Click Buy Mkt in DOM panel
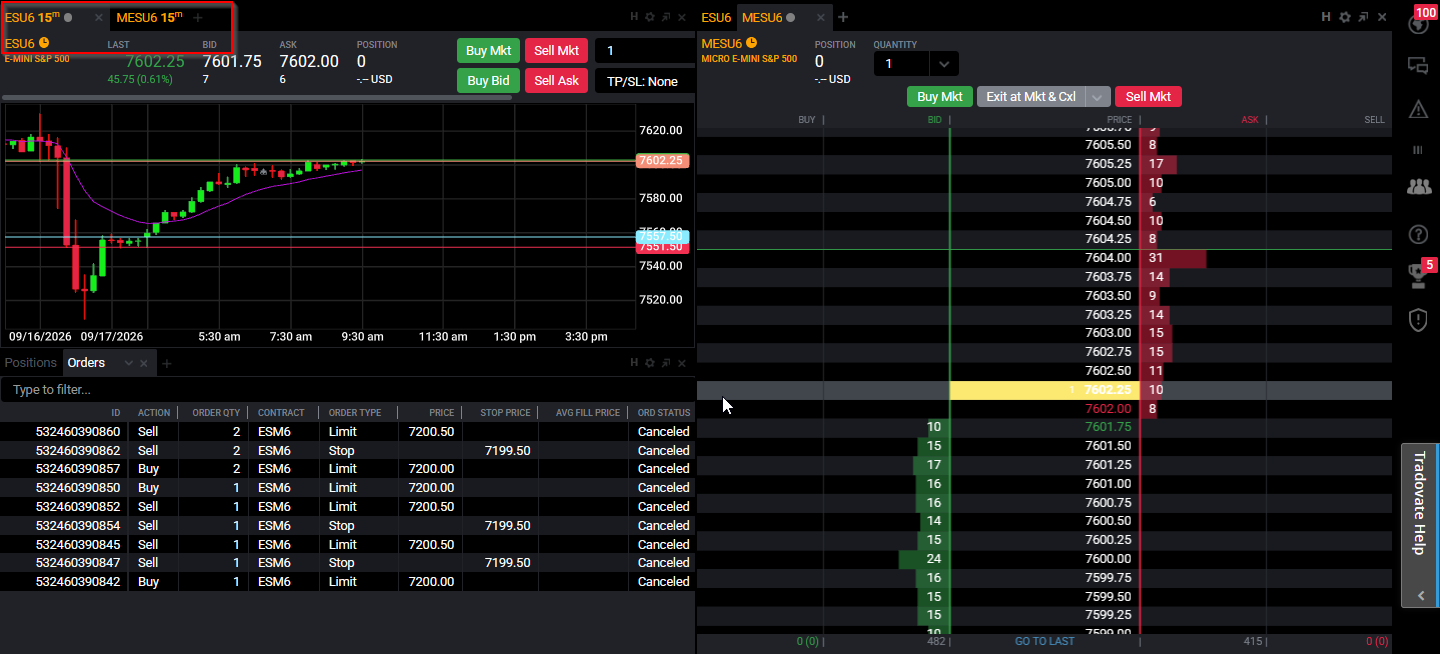This screenshot has height=654, width=1440. (940, 97)
